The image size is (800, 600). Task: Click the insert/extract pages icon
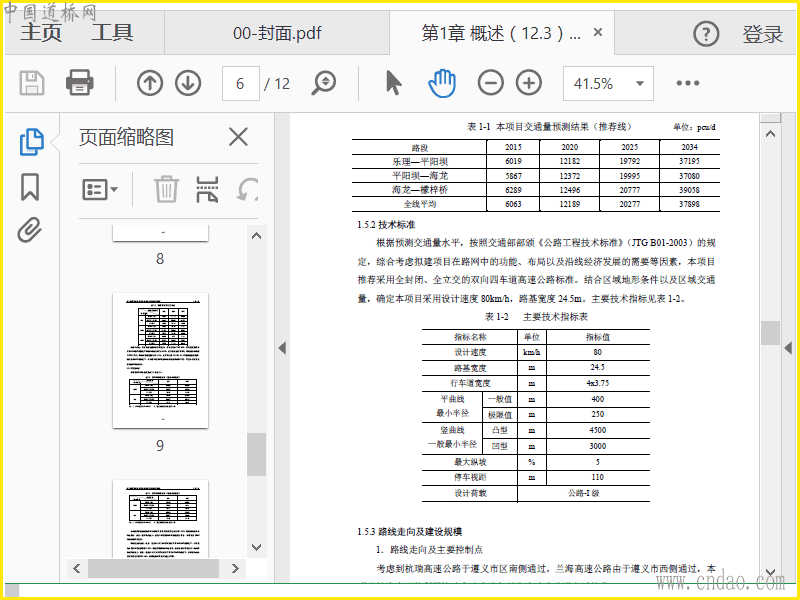pos(208,189)
